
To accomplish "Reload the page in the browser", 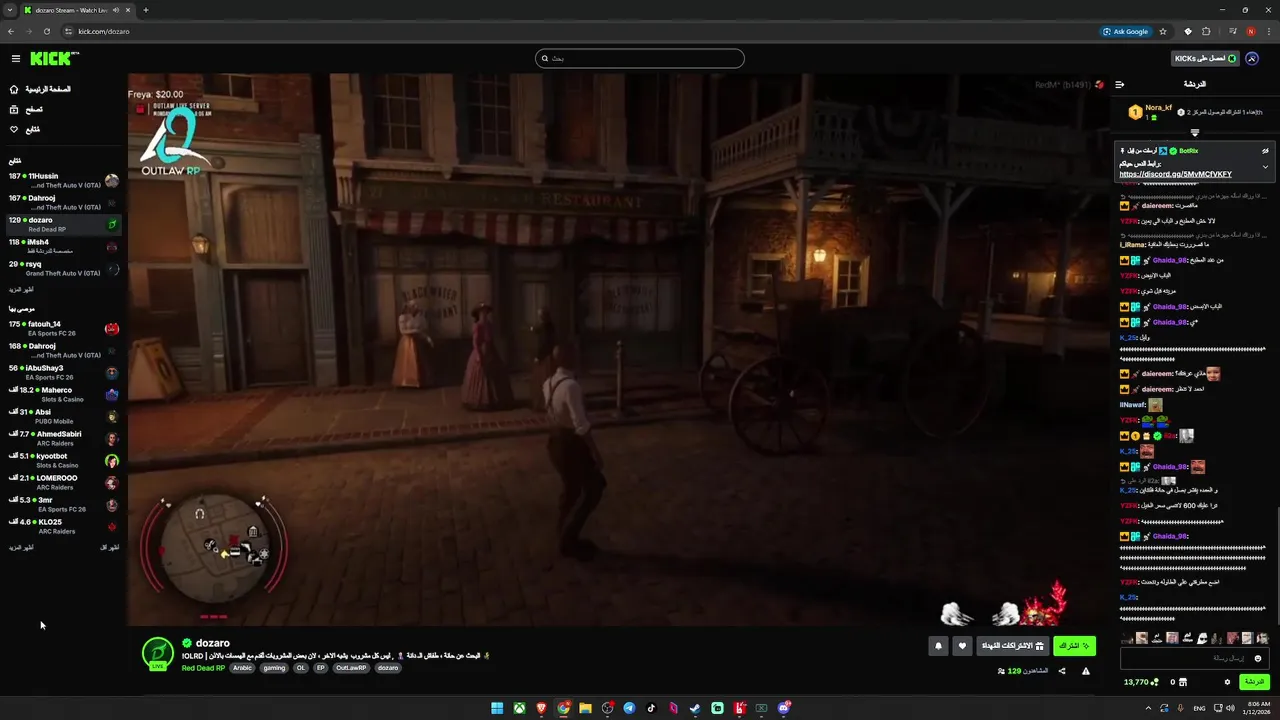I will point(46,31).
